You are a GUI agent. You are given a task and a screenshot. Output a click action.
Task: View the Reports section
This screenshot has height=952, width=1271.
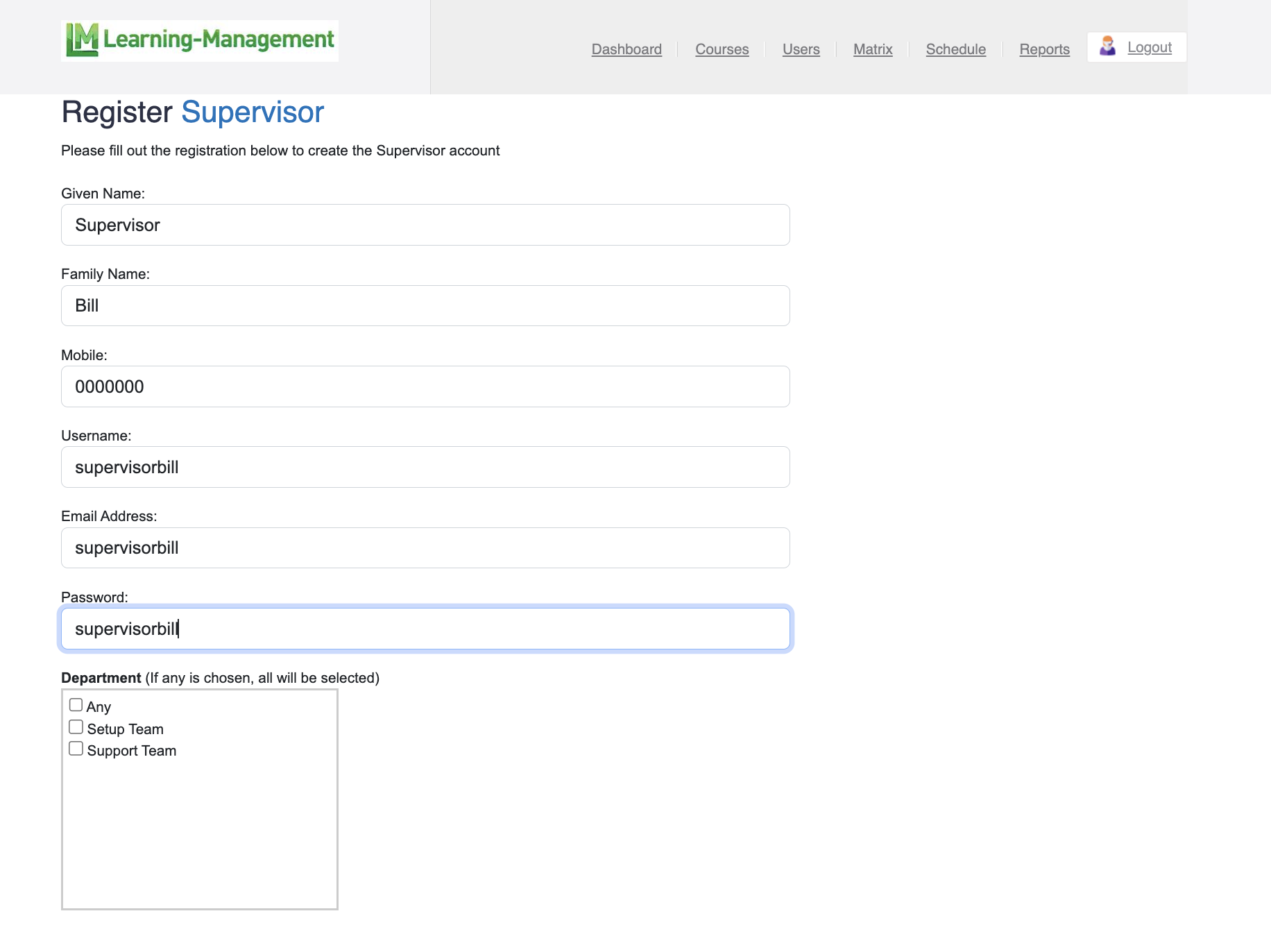coord(1044,49)
